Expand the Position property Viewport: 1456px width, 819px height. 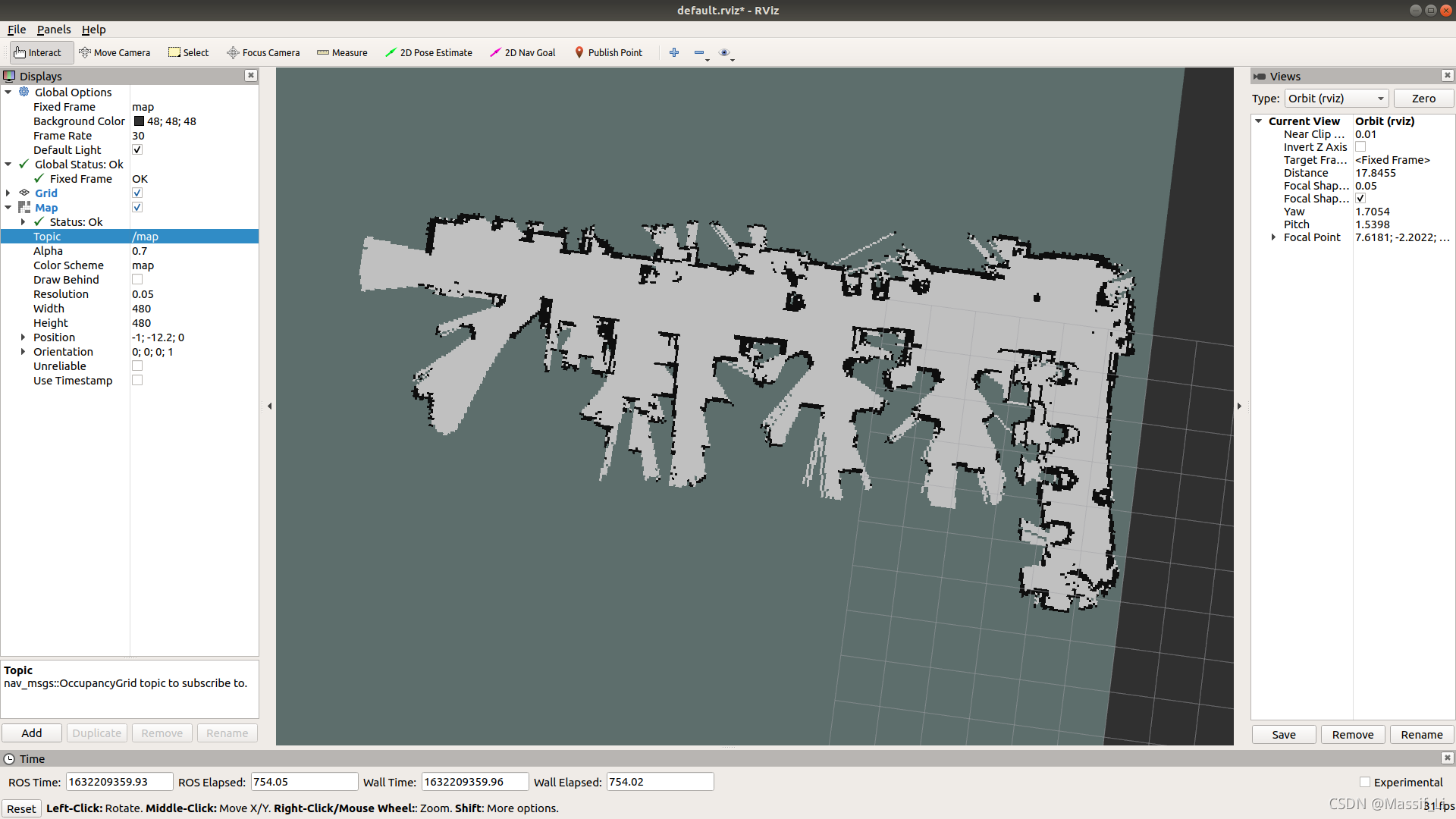24,337
